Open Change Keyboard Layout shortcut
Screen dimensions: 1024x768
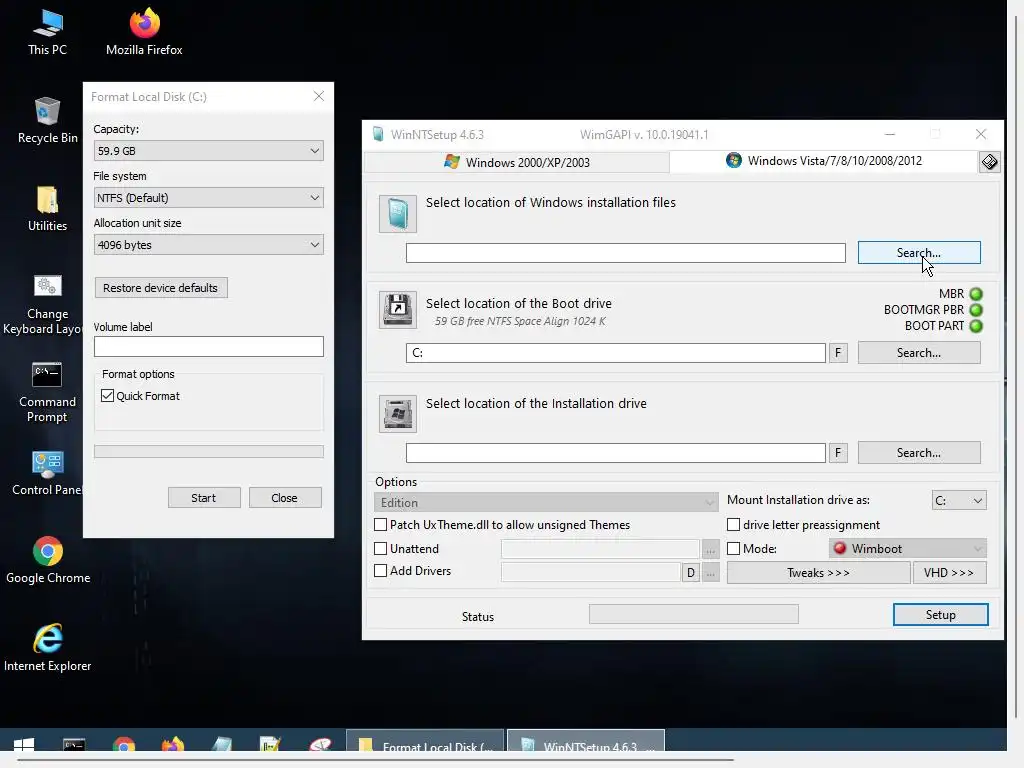[44, 304]
